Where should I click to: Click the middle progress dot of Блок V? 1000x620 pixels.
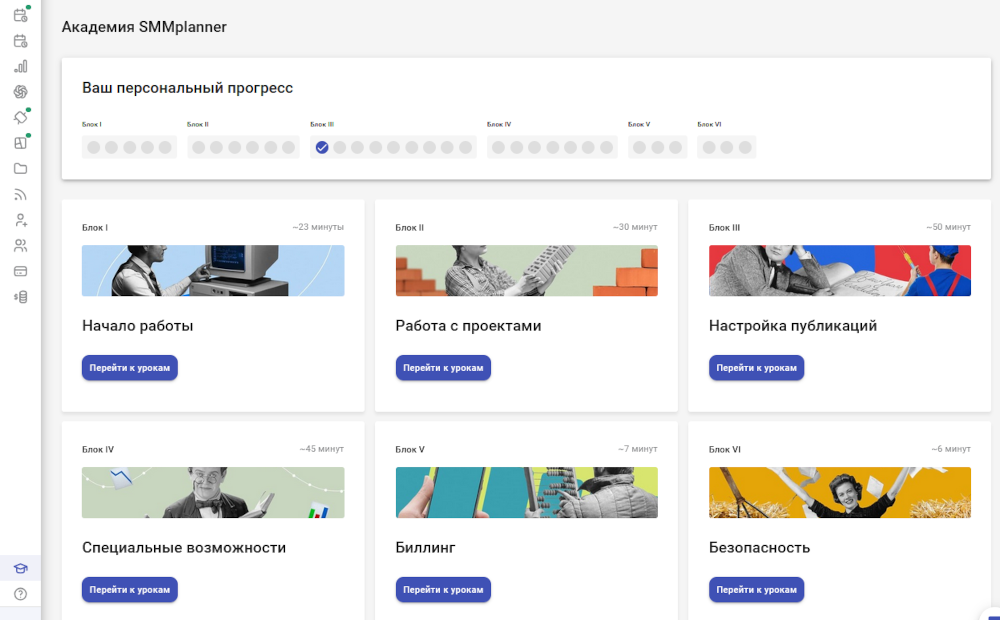coord(658,147)
